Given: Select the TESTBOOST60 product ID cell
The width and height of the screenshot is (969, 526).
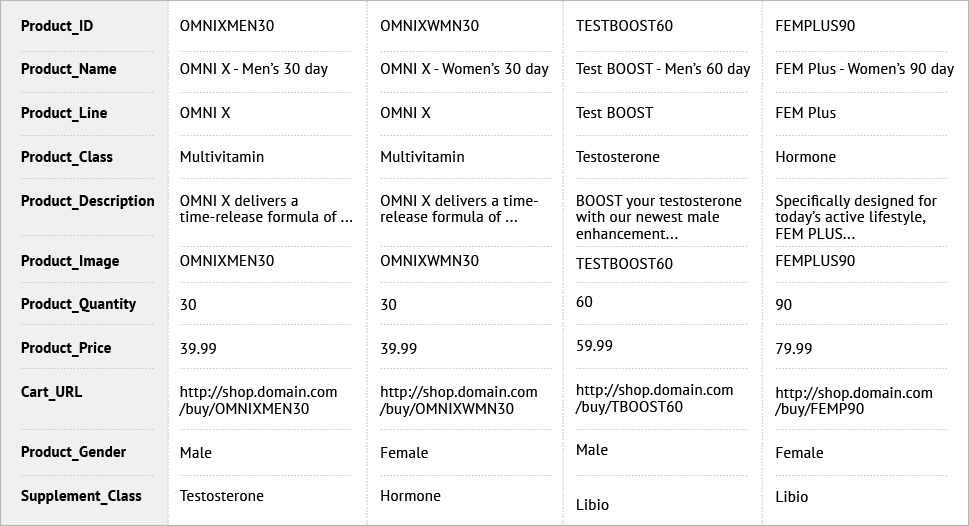Looking at the screenshot, I should tap(624, 26).
